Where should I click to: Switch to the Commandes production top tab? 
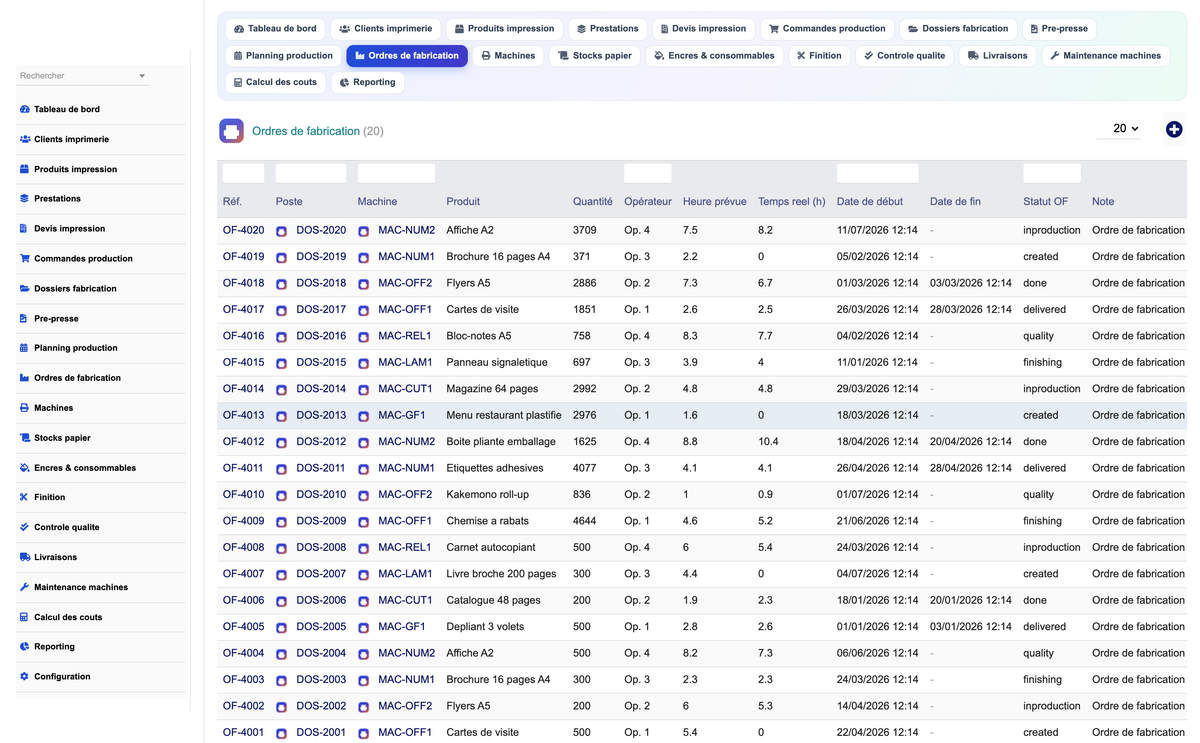(827, 29)
